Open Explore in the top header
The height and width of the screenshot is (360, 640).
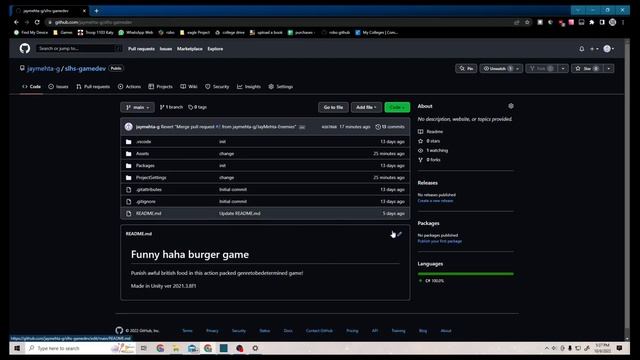pyautogui.click(x=215, y=49)
